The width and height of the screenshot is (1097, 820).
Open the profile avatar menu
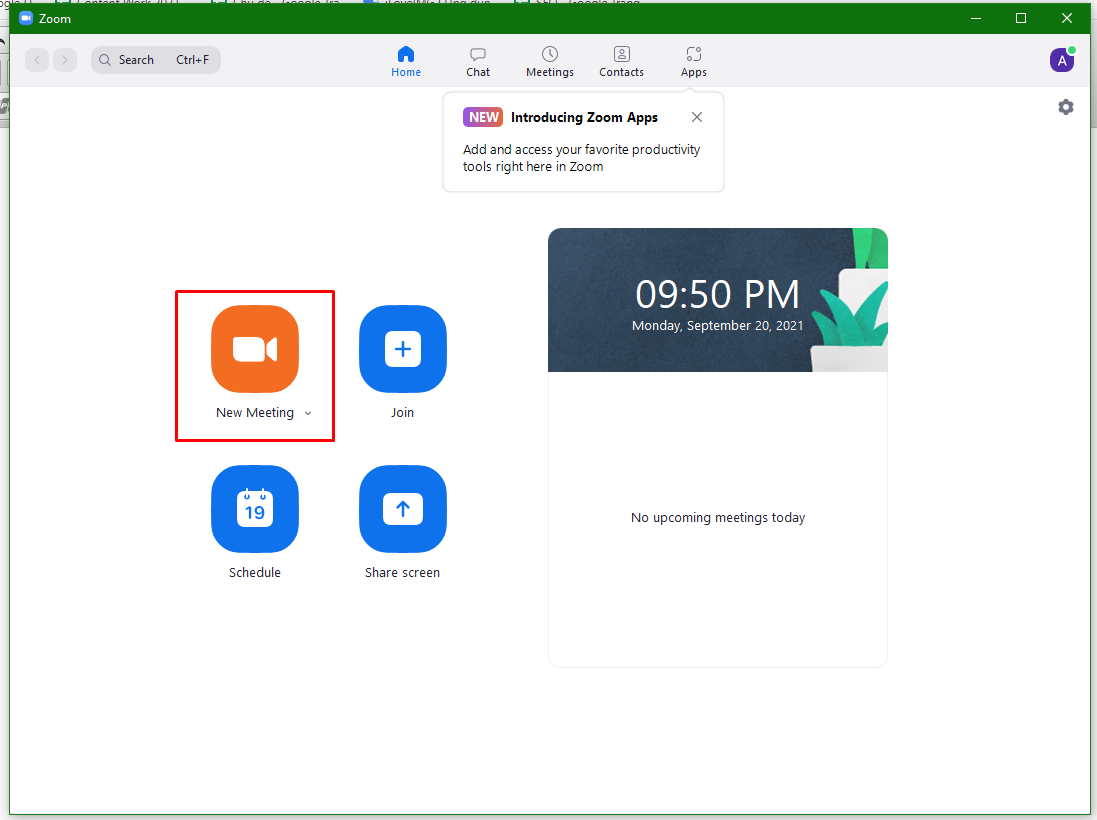coord(1062,60)
